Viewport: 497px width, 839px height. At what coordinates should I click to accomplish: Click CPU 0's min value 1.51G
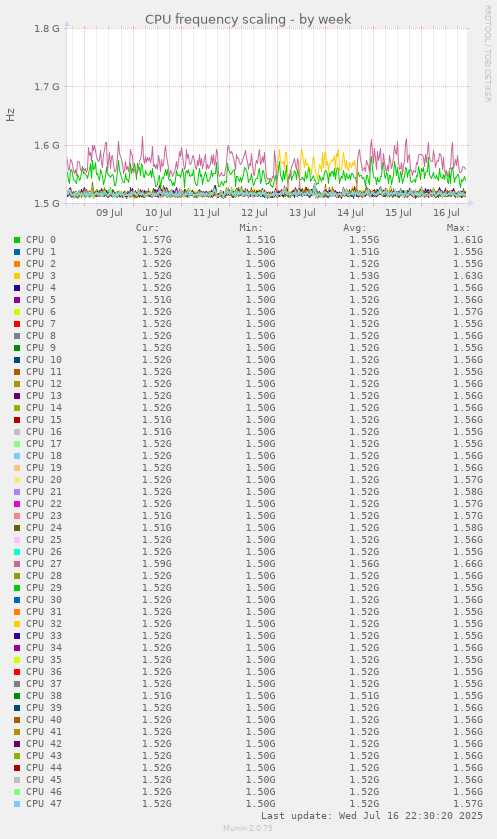[260, 240]
